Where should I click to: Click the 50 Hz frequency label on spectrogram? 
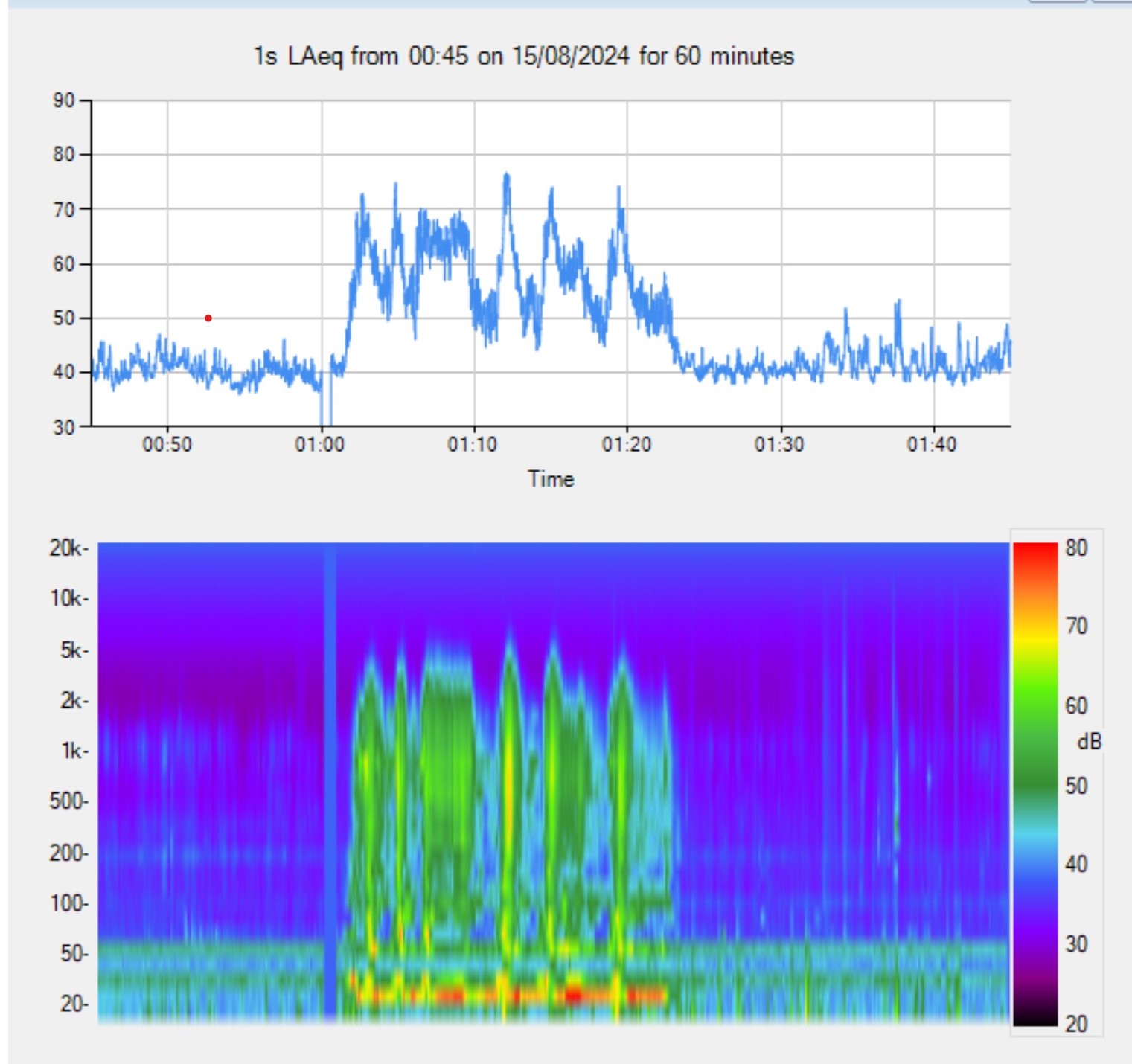73,953
